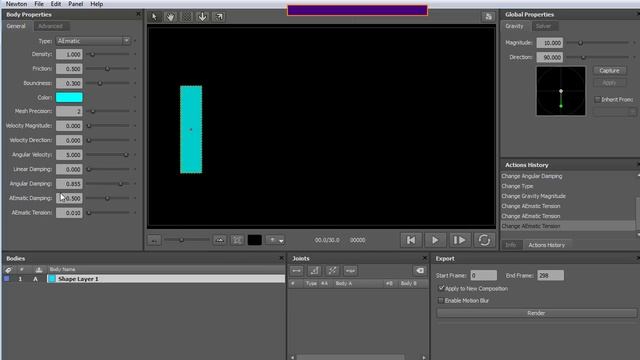Viewport: 640px width, 360px height.
Task: Click the purple label square of Shape Layer 1
Action: [x=7, y=279]
